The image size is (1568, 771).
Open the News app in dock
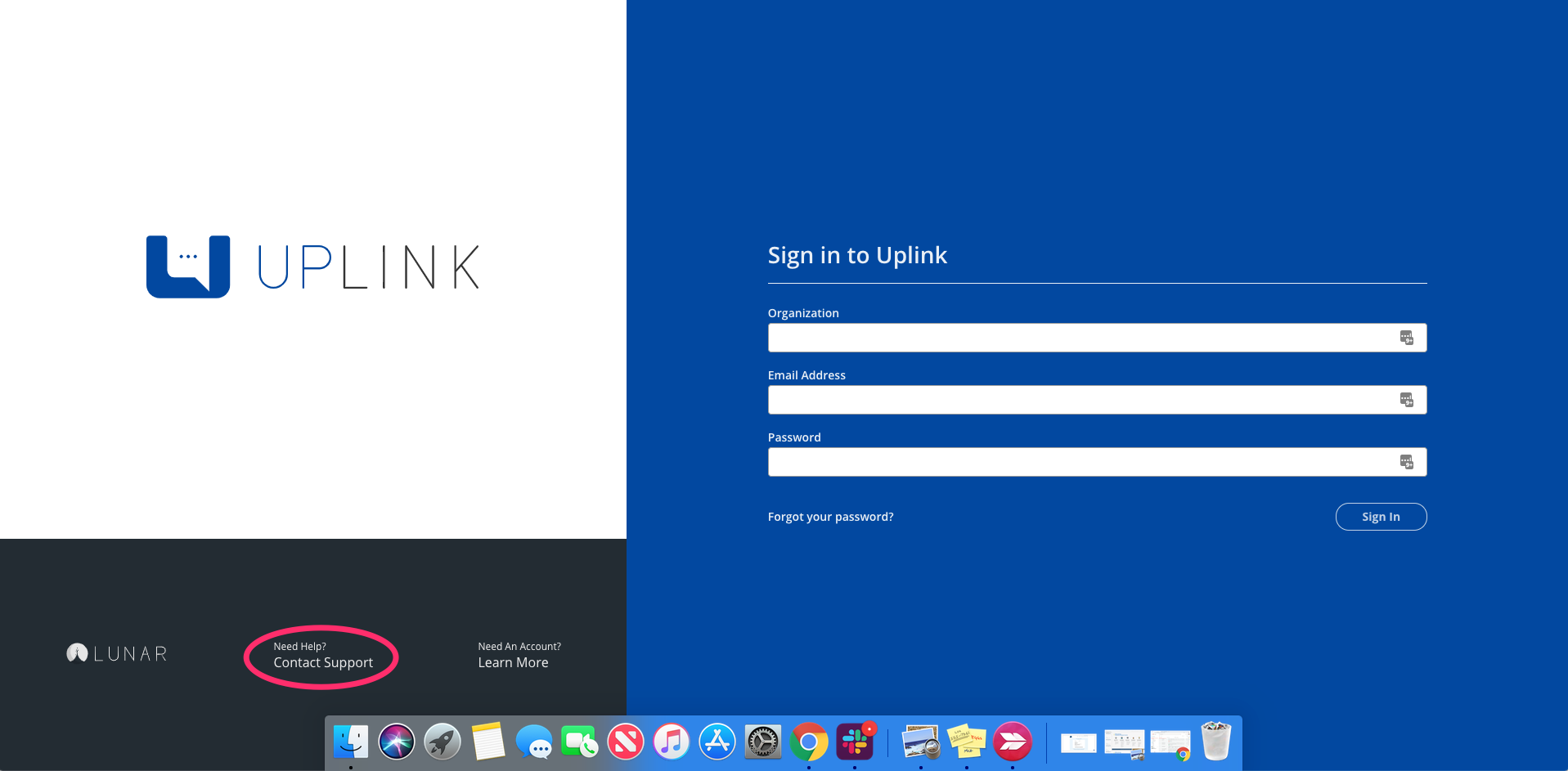click(x=626, y=742)
